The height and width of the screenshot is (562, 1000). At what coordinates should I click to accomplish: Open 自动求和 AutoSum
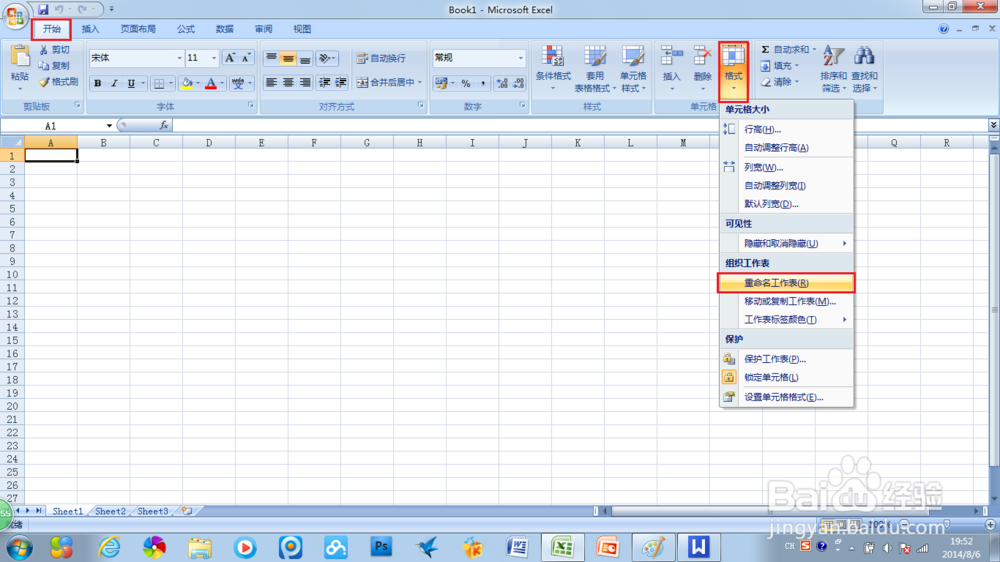tap(788, 50)
